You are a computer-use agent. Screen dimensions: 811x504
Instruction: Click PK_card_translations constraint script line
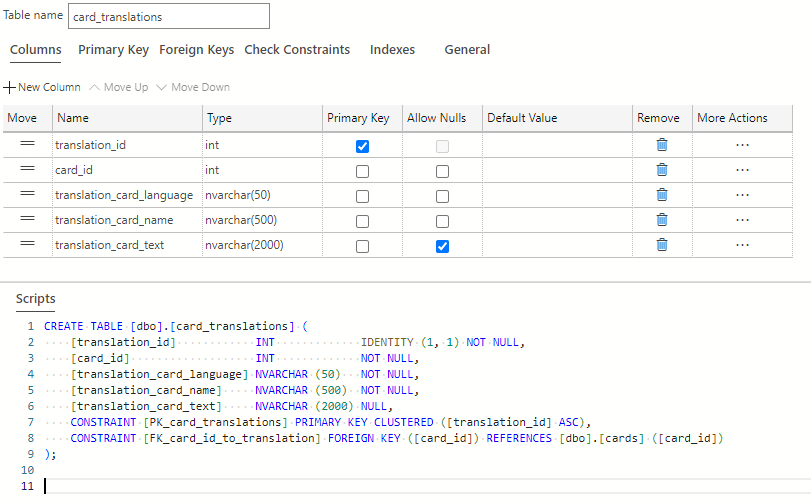(x=331, y=422)
